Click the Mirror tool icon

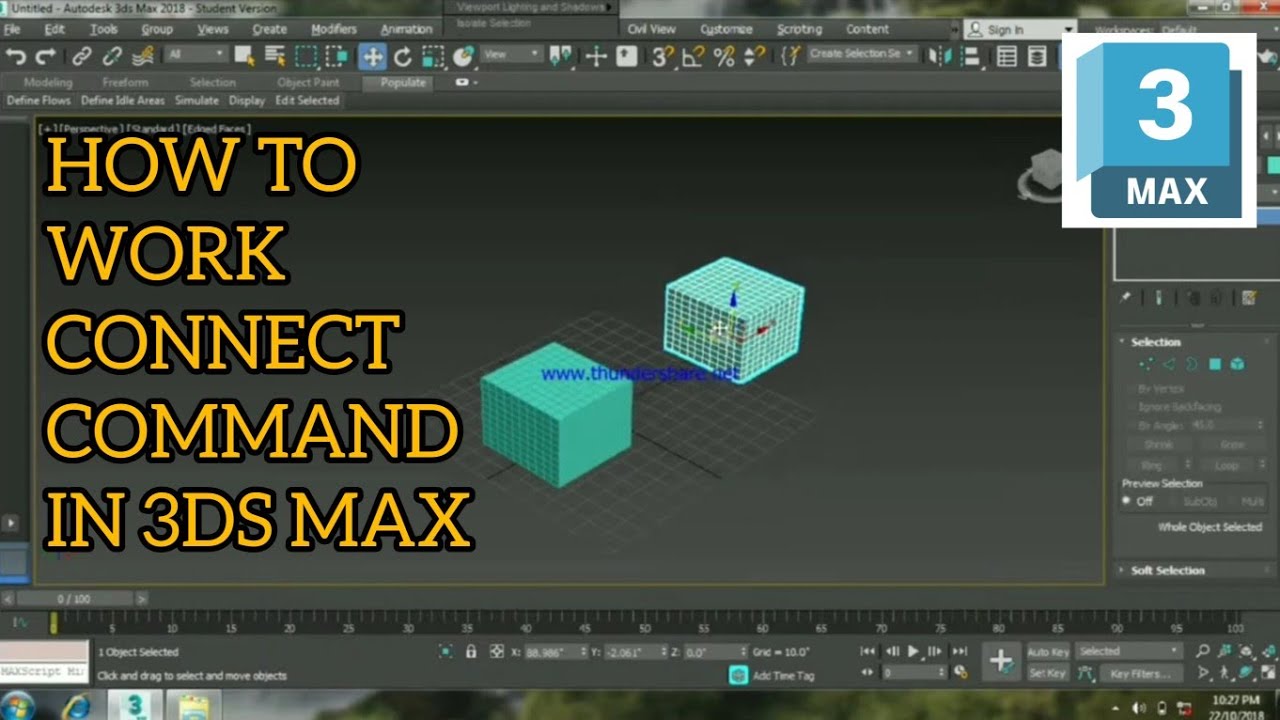tap(939, 56)
